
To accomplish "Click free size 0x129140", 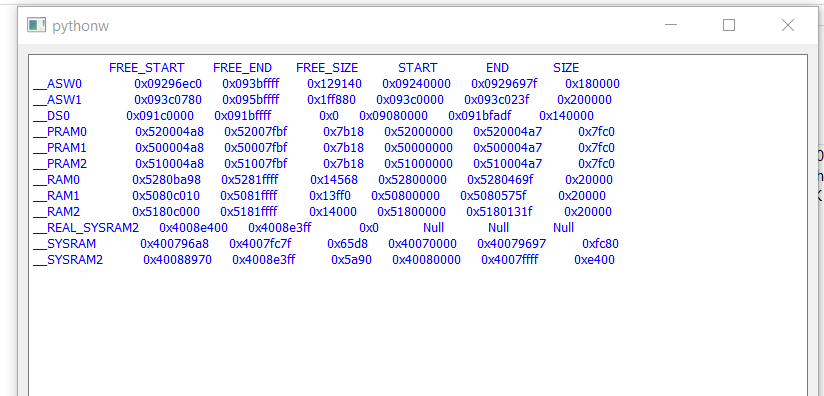I will pyautogui.click(x=334, y=84).
